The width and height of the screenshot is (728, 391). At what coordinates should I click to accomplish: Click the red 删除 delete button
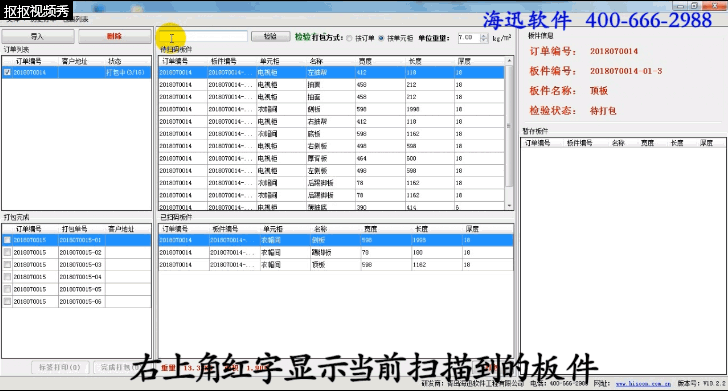point(115,36)
